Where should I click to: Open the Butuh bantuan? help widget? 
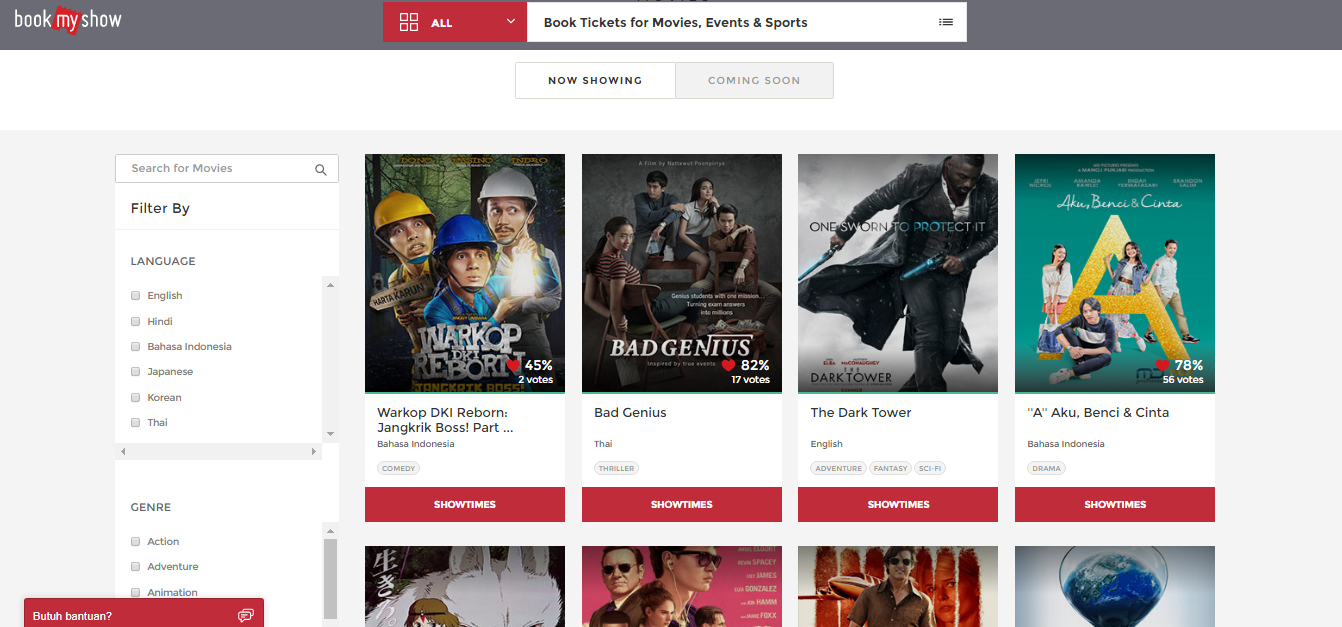pos(144,613)
